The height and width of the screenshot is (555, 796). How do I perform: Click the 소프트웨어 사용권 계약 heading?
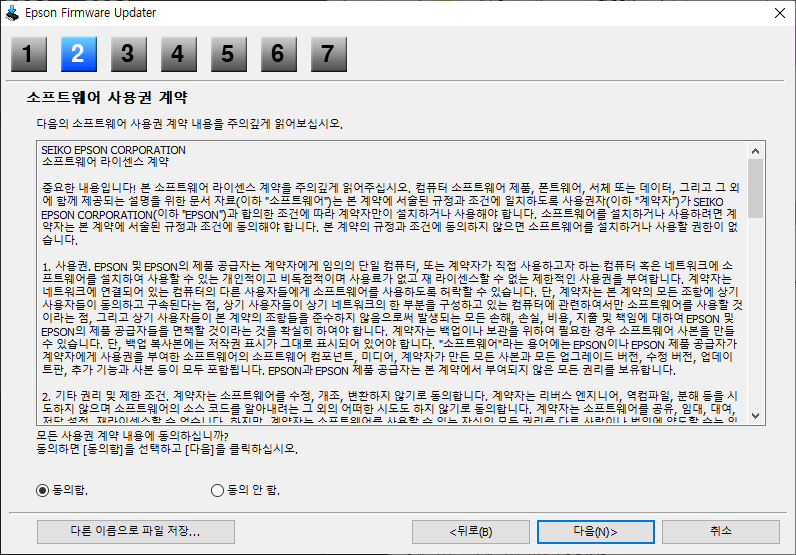[x=107, y=97]
